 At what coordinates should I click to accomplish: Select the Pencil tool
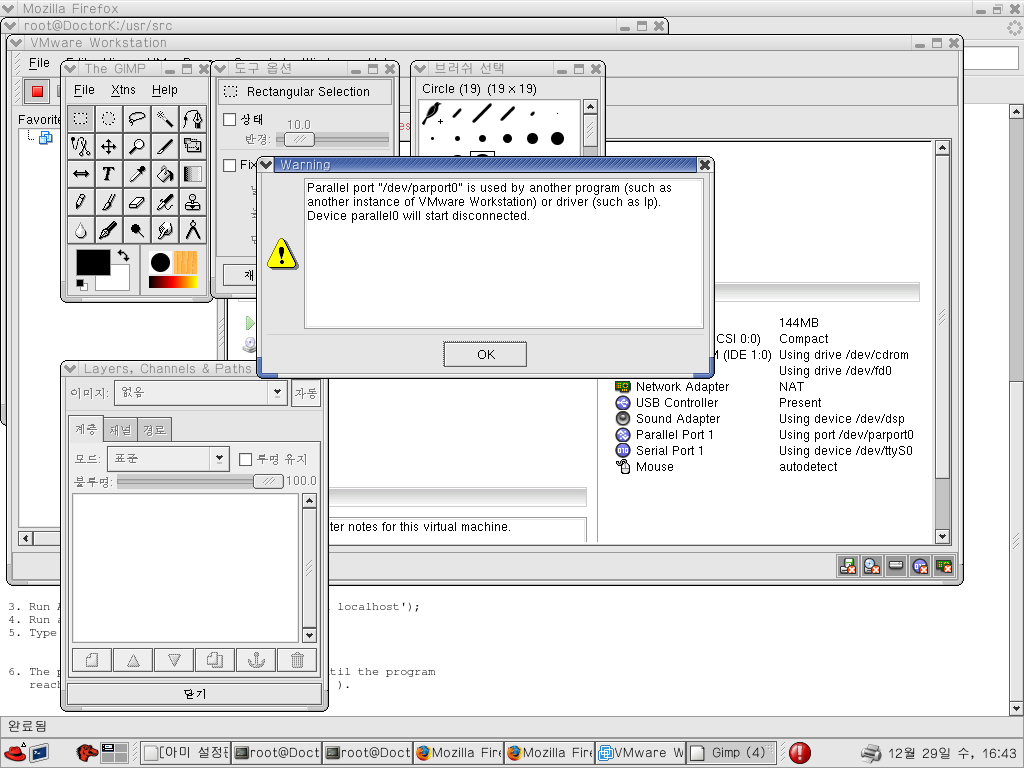[81, 202]
